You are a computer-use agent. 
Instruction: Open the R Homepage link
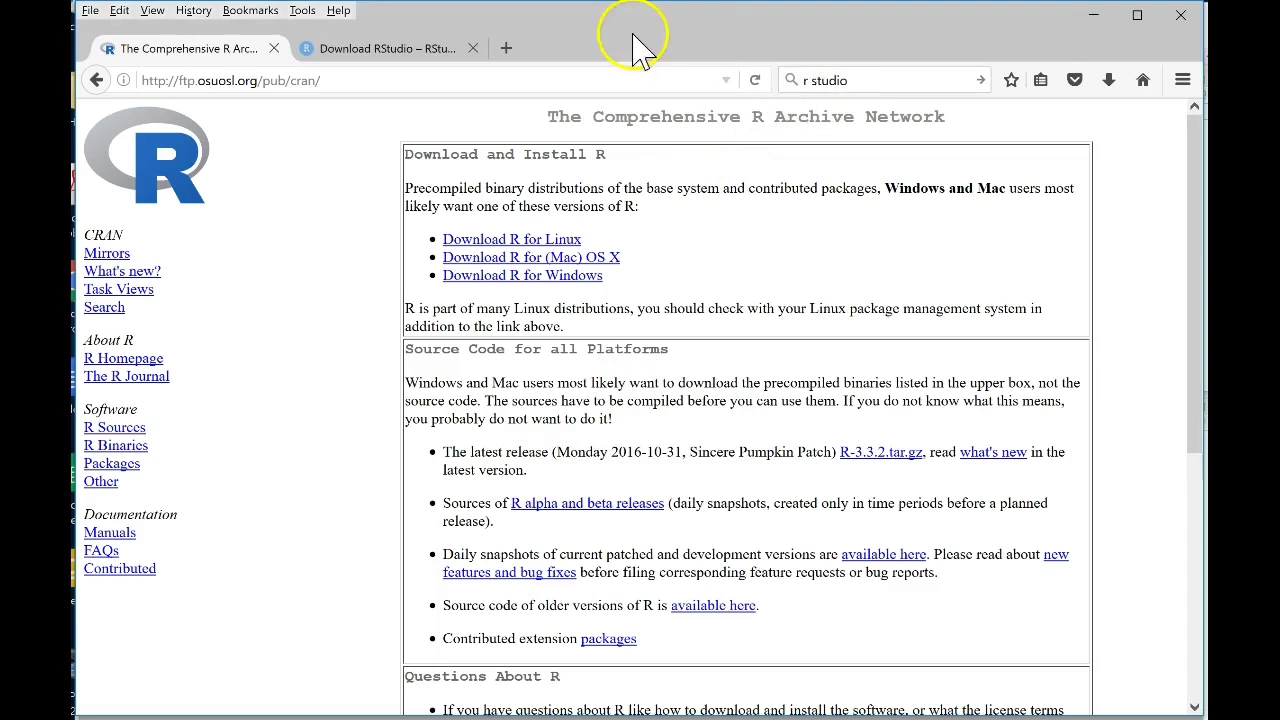pos(123,358)
